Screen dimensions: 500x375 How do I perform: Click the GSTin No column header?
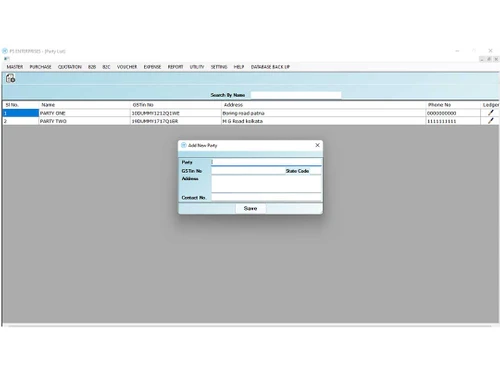tap(175, 105)
